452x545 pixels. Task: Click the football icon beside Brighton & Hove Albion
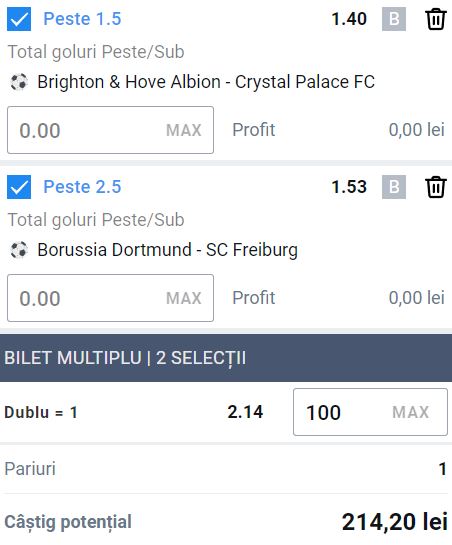19,82
